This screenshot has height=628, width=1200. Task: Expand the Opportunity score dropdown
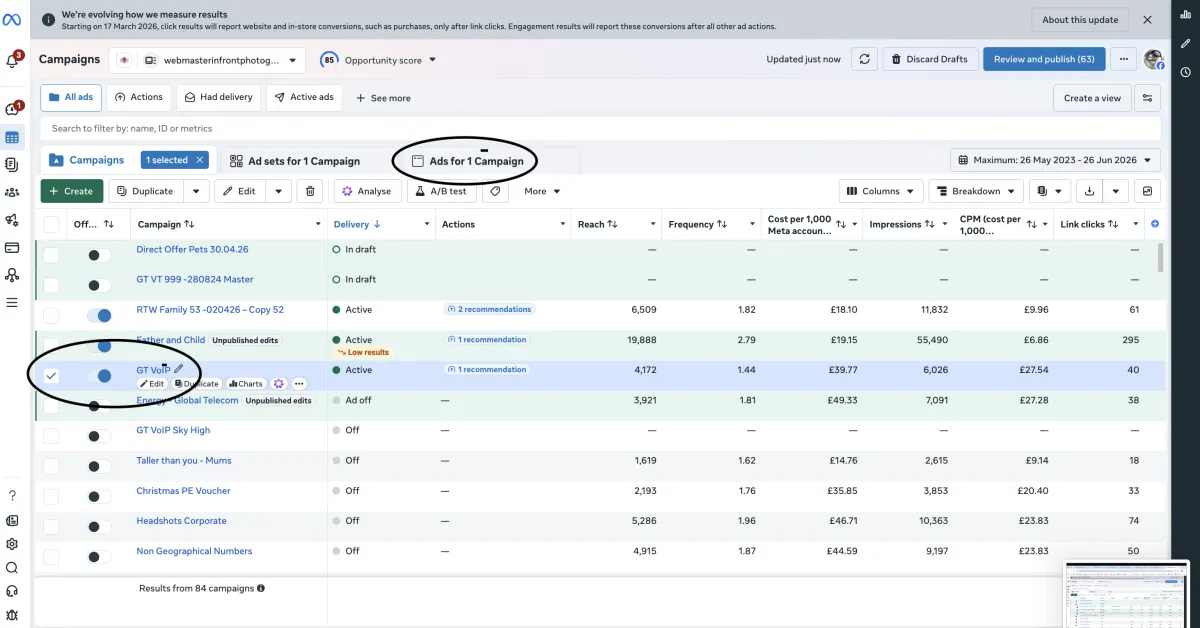tap(378, 60)
